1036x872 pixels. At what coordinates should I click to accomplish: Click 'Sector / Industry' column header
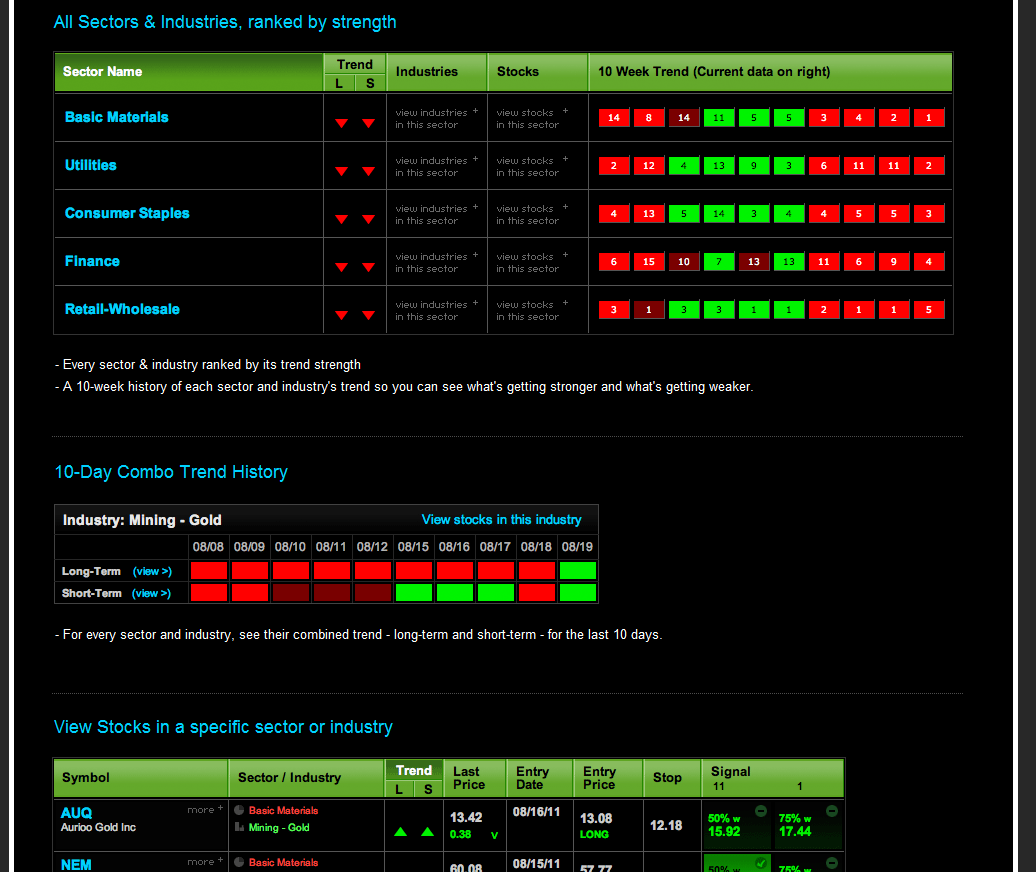click(307, 778)
